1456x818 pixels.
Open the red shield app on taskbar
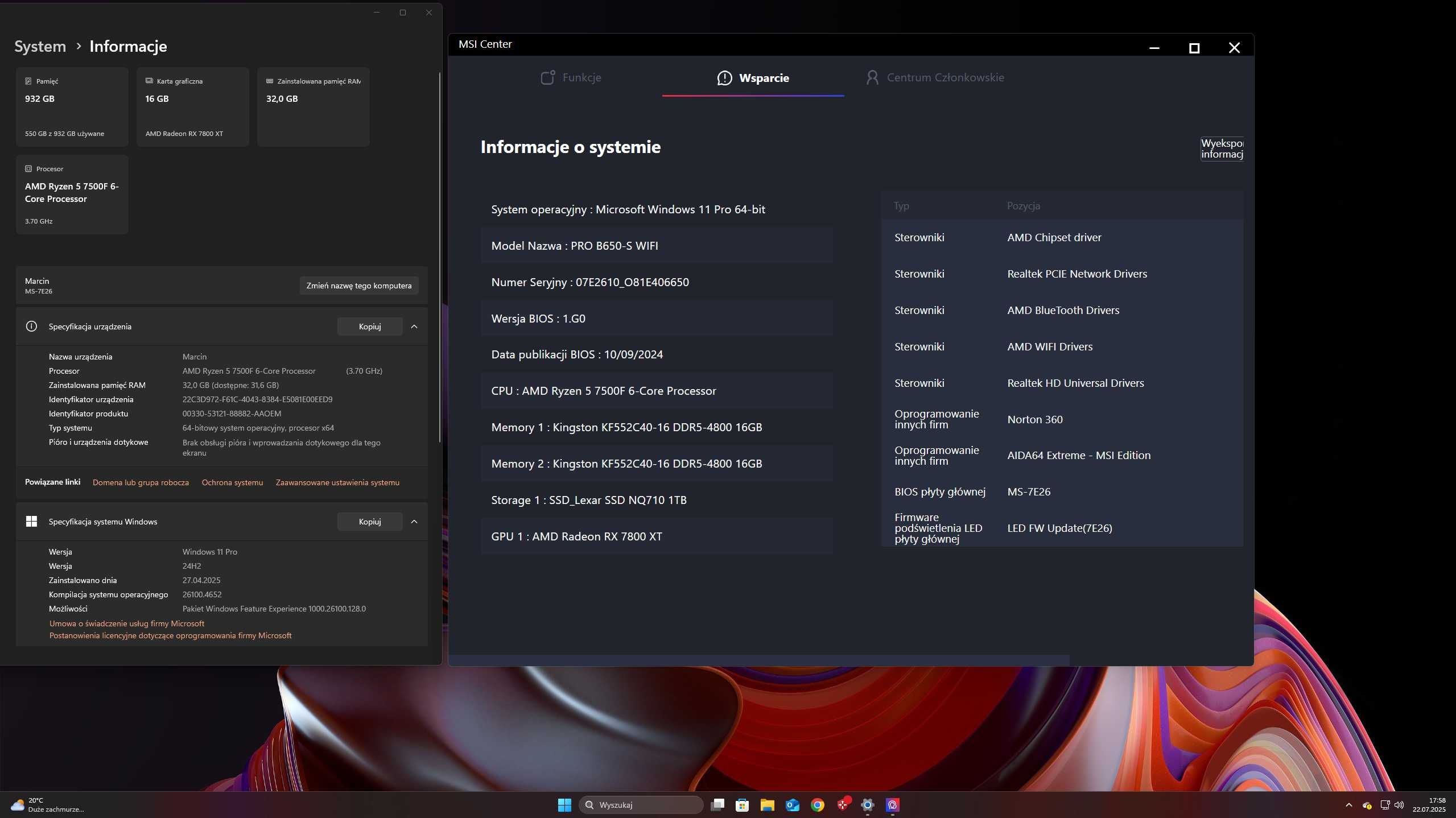tap(843, 804)
